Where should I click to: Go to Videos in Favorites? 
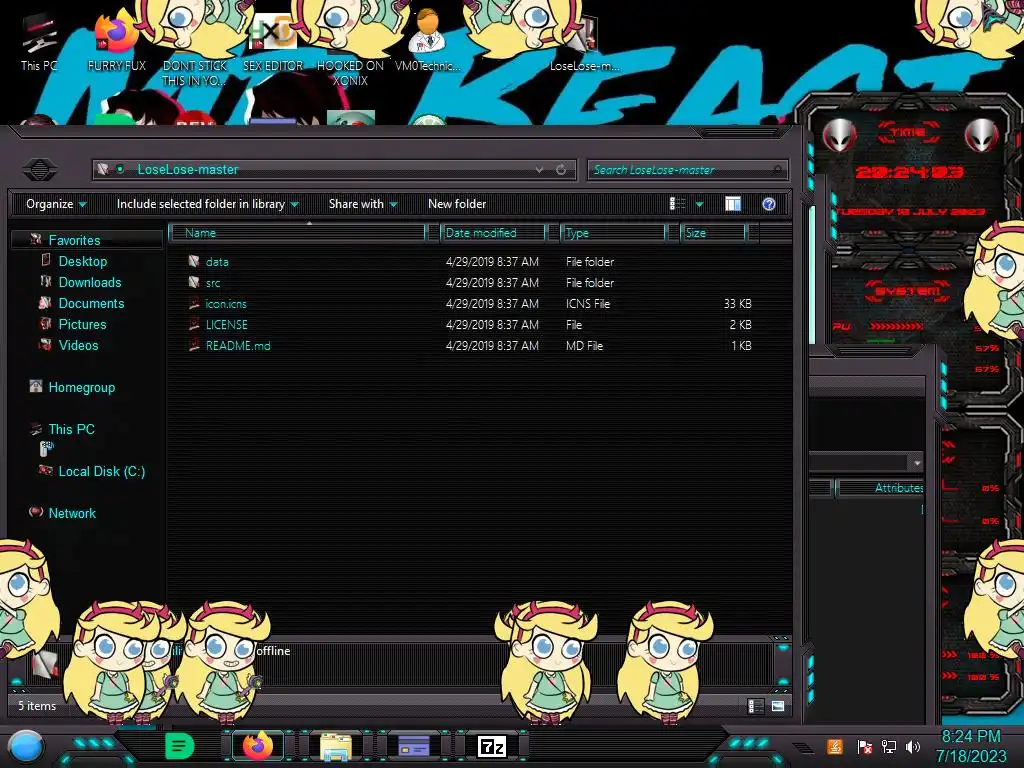point(78,345)
